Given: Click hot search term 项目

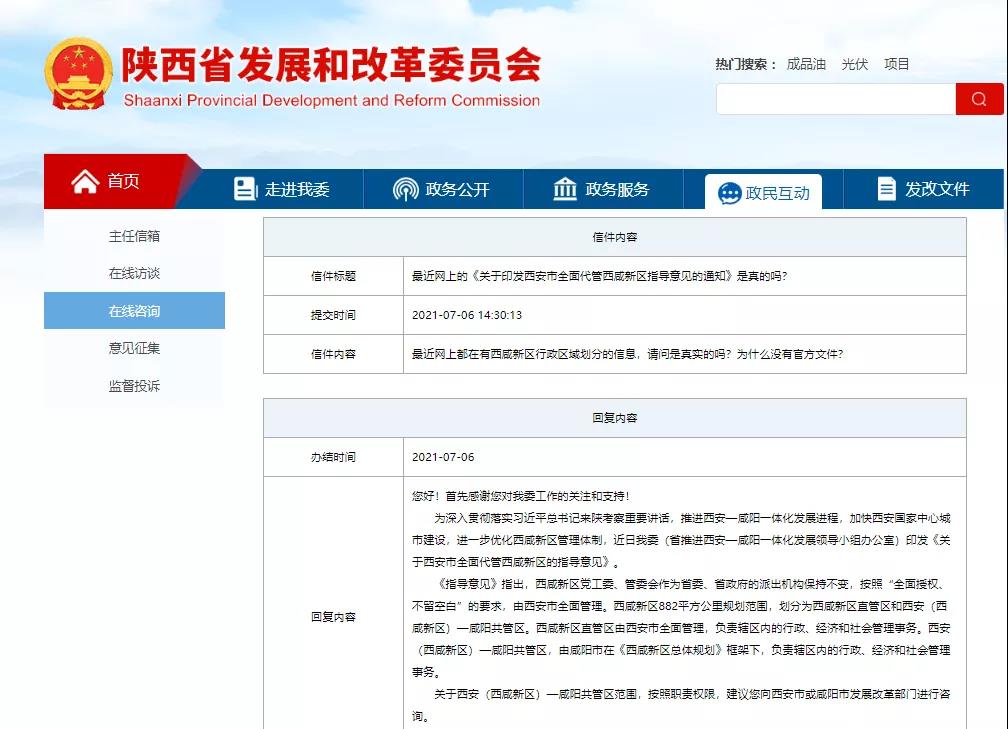Looking at the screenshot, I should click(897, 64).
